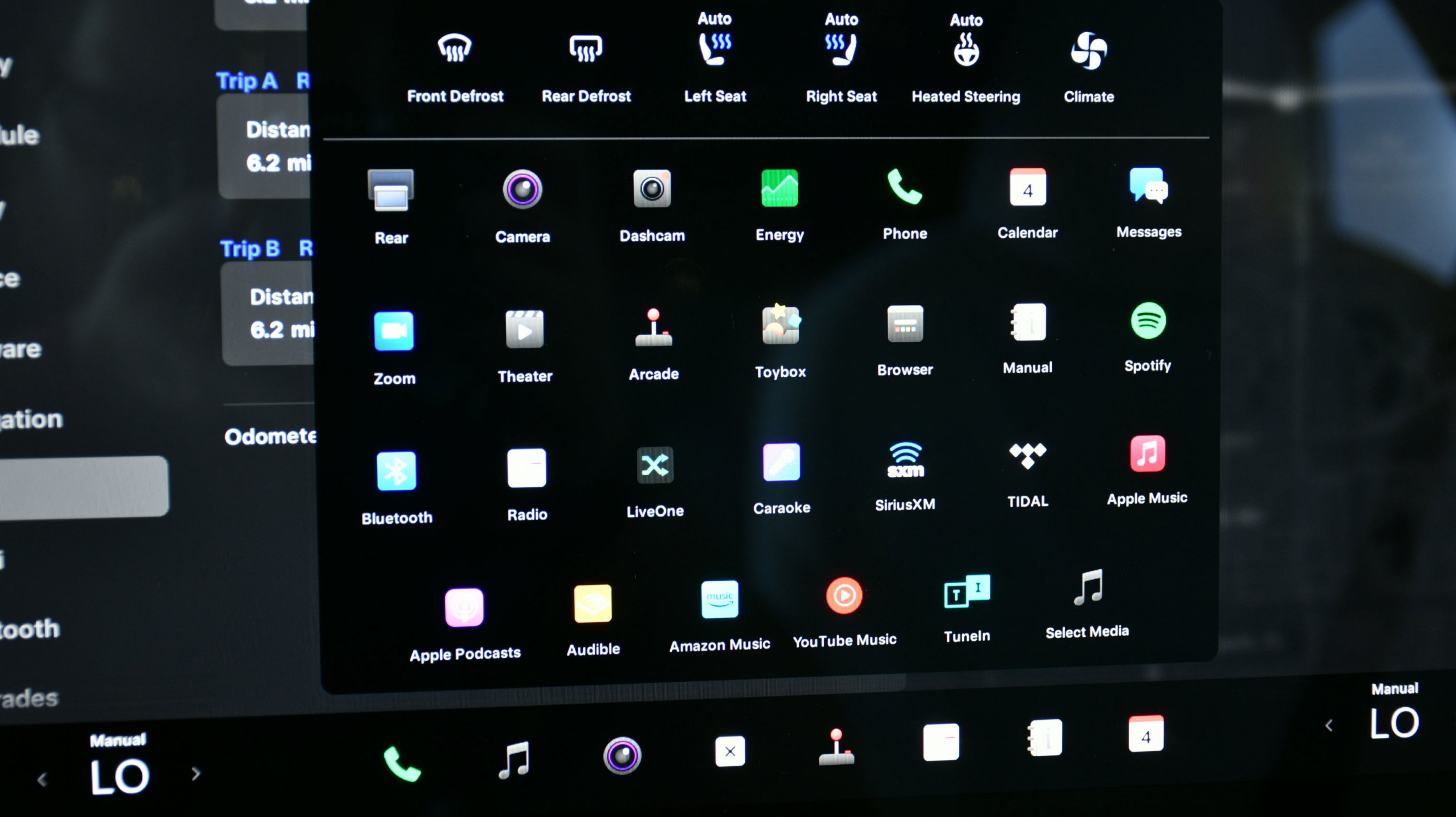Launch Apple Music
This screenshot has width=1456, height=817.
[x=1147, y=471]
